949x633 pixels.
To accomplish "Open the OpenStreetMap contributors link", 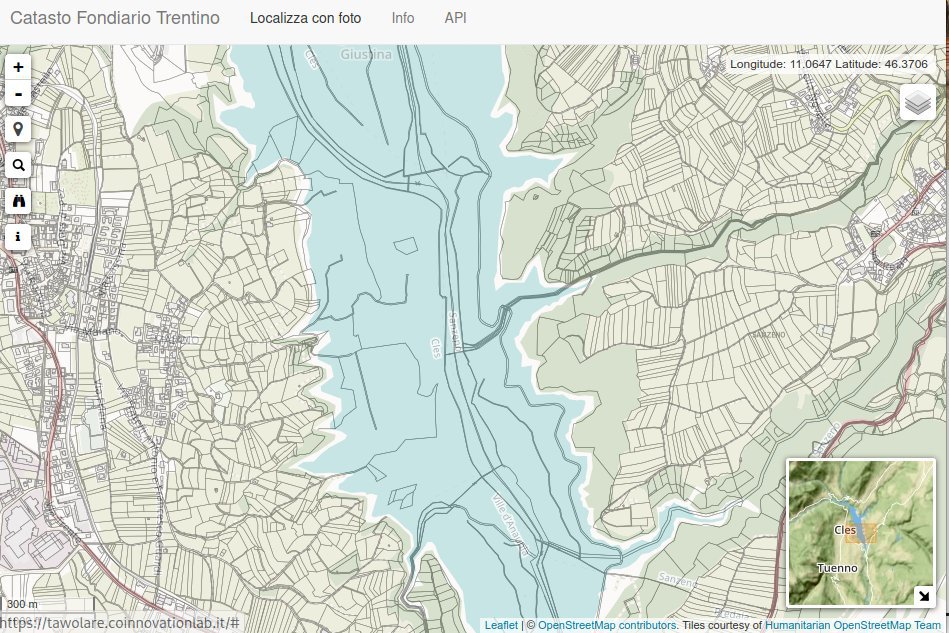I will click(x=607, y=625).
